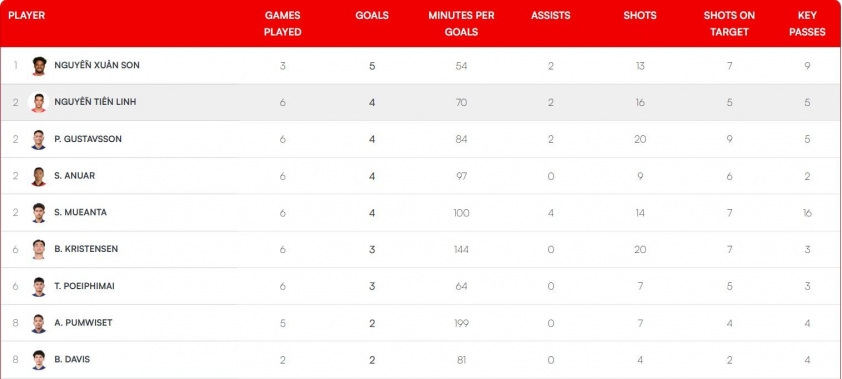This screenshot has width=842, height=379.
Task: Open B. Davis player name link
Action: [72, 360]
